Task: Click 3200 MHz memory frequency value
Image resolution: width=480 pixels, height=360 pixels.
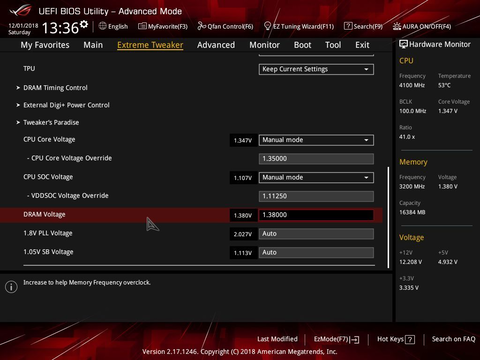Action: tap(412, 186)
